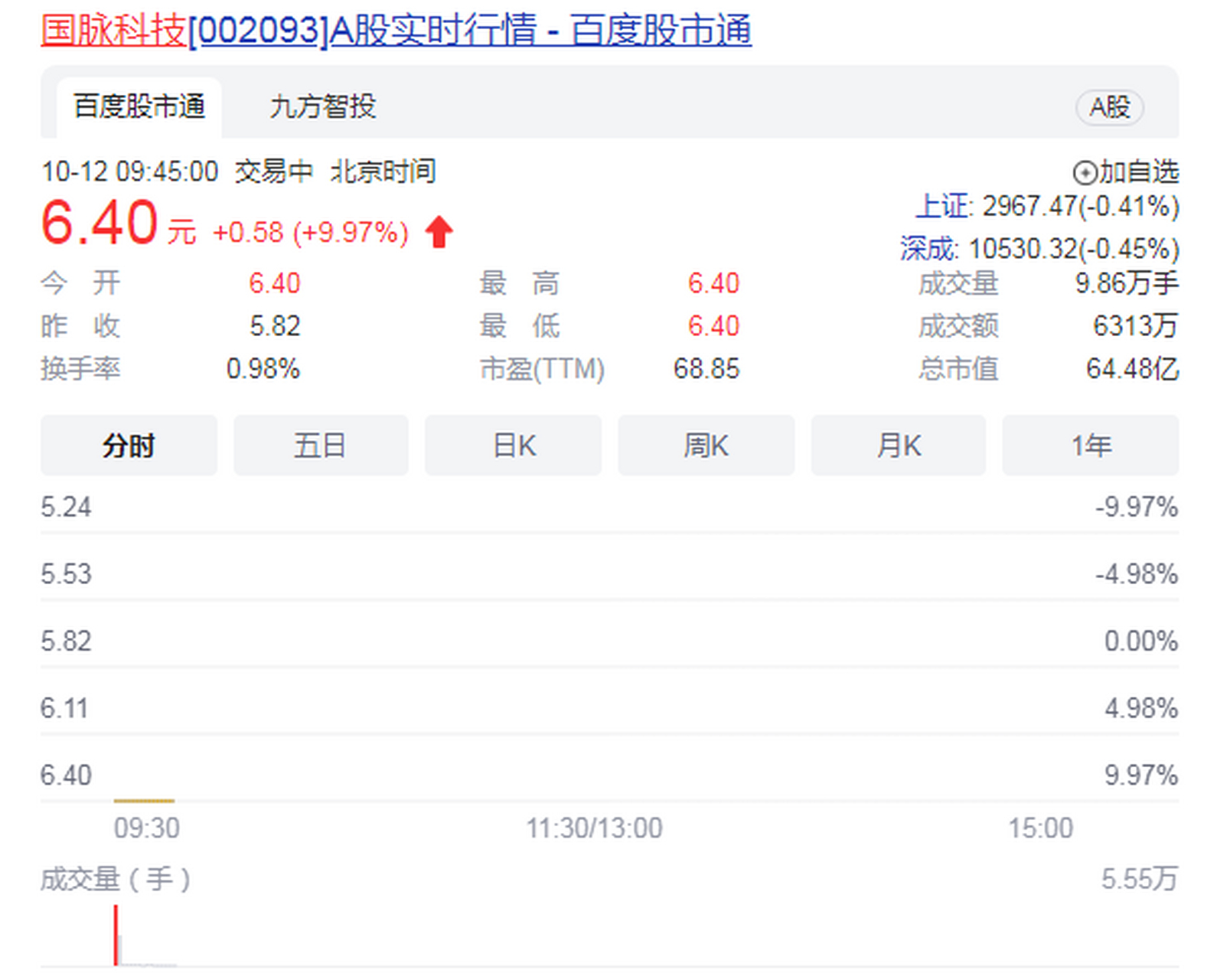This screenshot has width=1230, height=980.
Task: Click the 成交额 value 6313万
Action: point(1135,326)
